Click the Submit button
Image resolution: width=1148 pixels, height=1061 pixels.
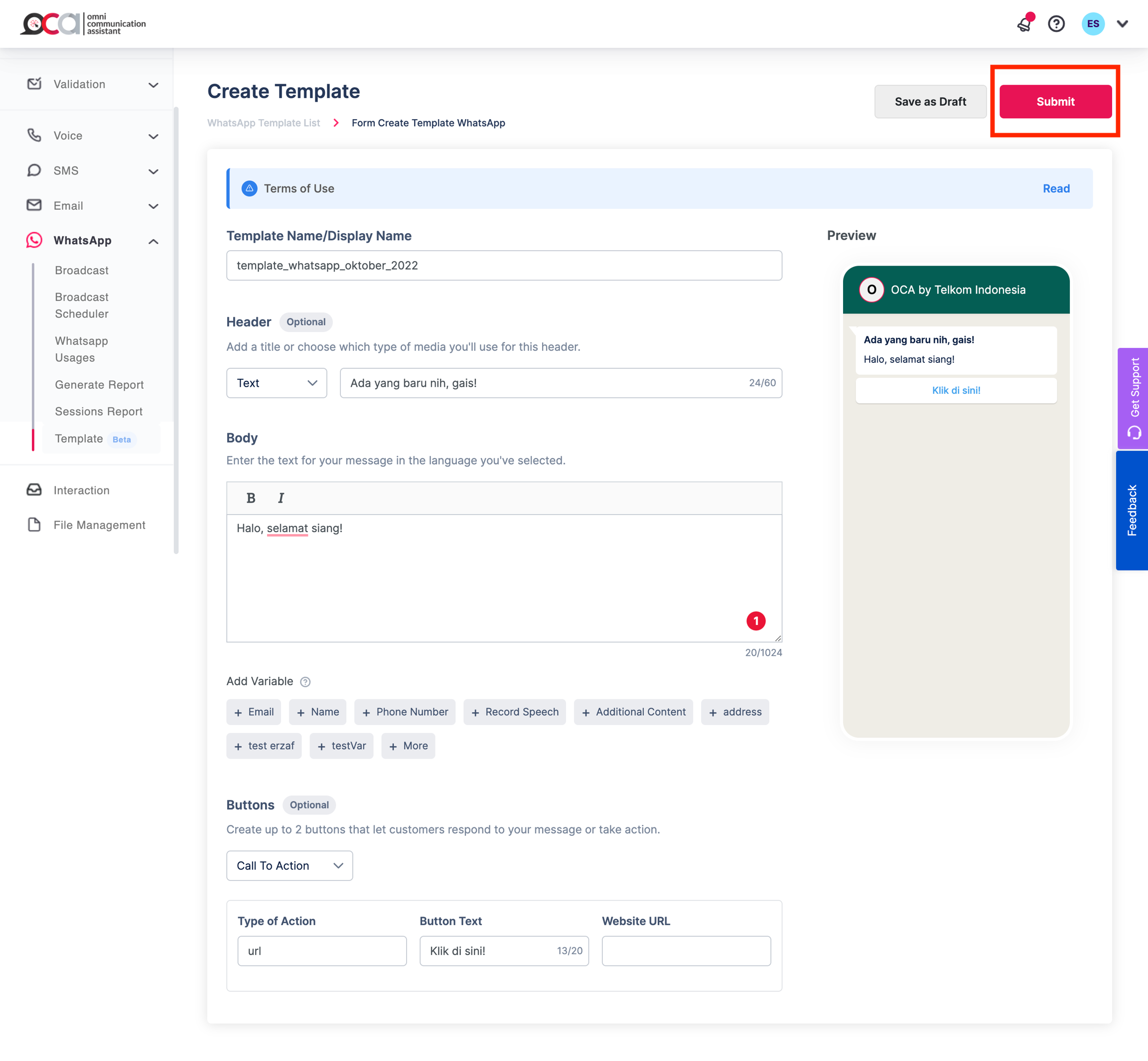coord(1055,102)
